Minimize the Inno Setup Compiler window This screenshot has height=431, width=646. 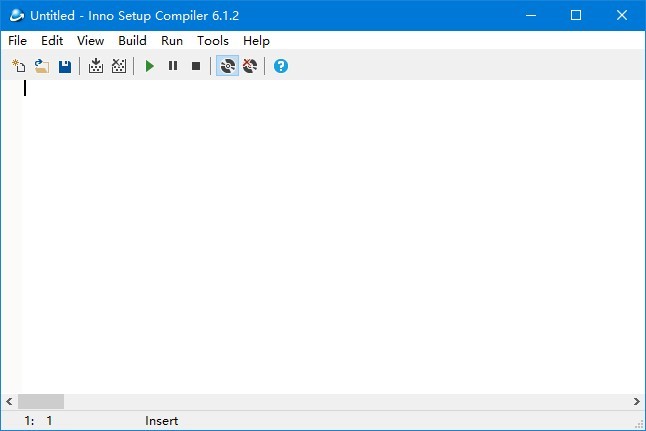coord(531,16)
